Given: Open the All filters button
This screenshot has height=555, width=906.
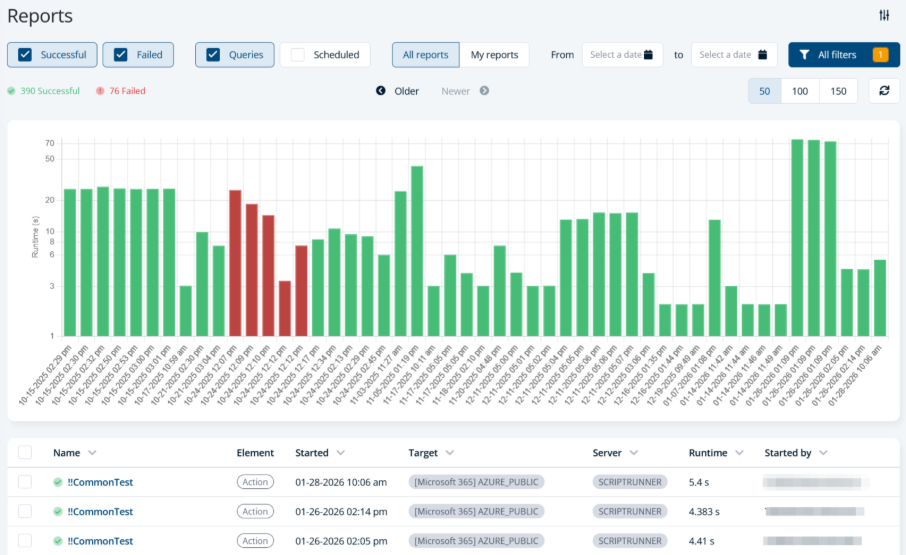Looking at the screenshot, I should tap(844, 55).
